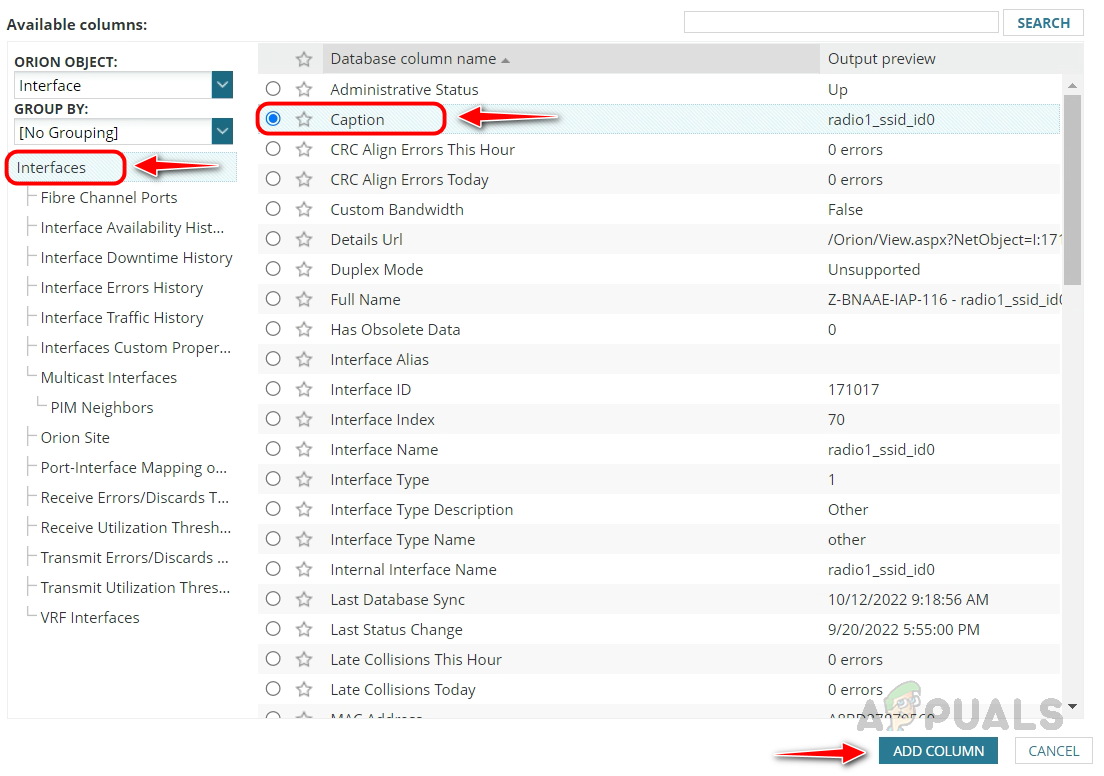Mark CRC Align Errors This Hour star

(x=303, y=149)
